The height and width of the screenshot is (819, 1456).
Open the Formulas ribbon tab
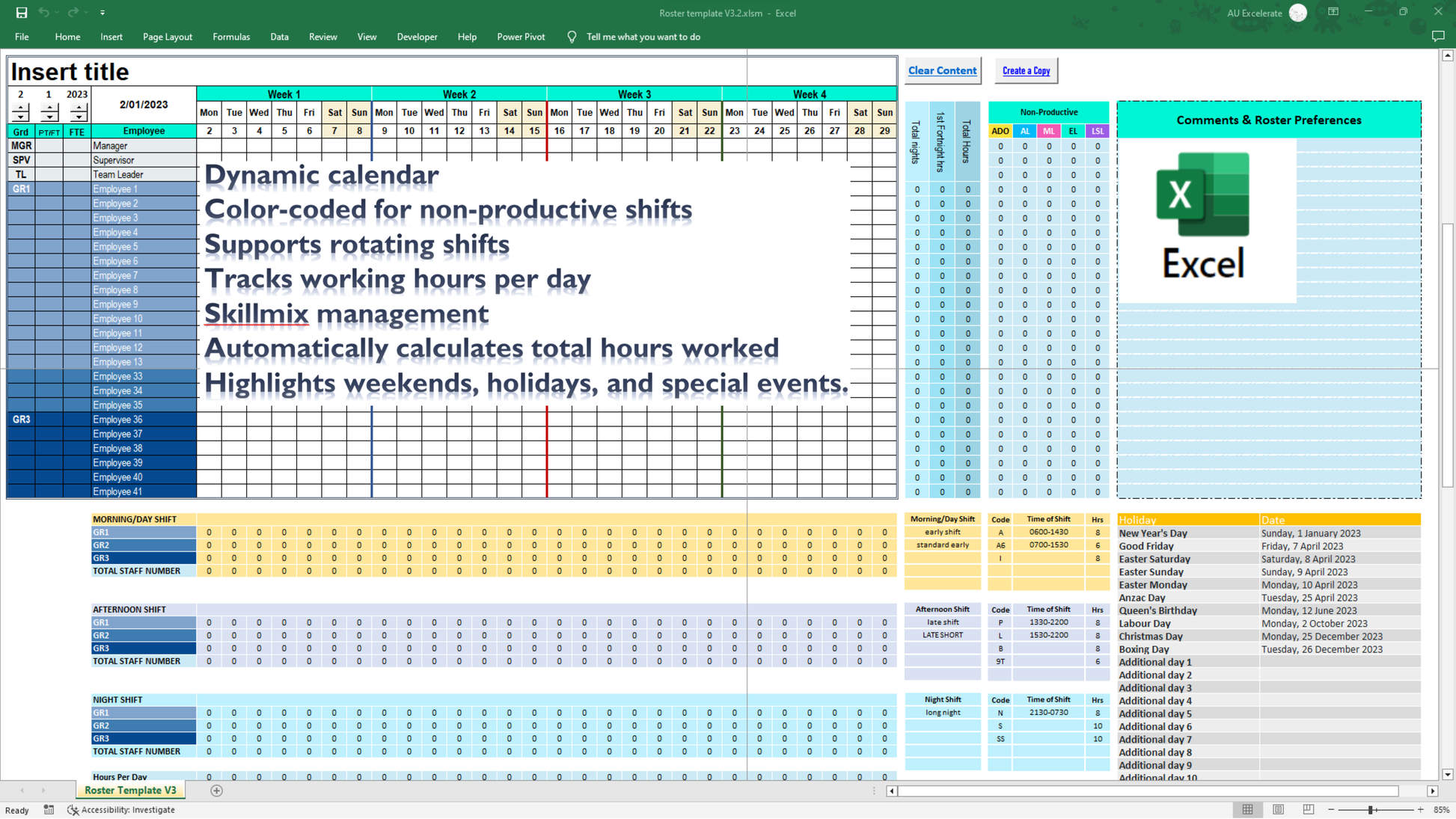(230, 37)
